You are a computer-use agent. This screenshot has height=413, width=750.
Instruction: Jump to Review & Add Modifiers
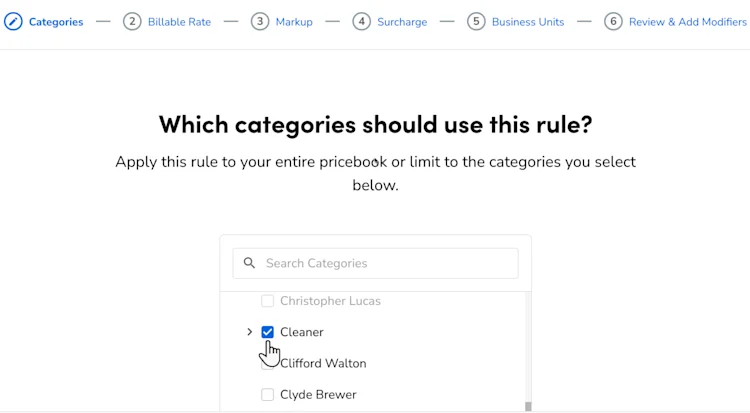pos(688,22)
